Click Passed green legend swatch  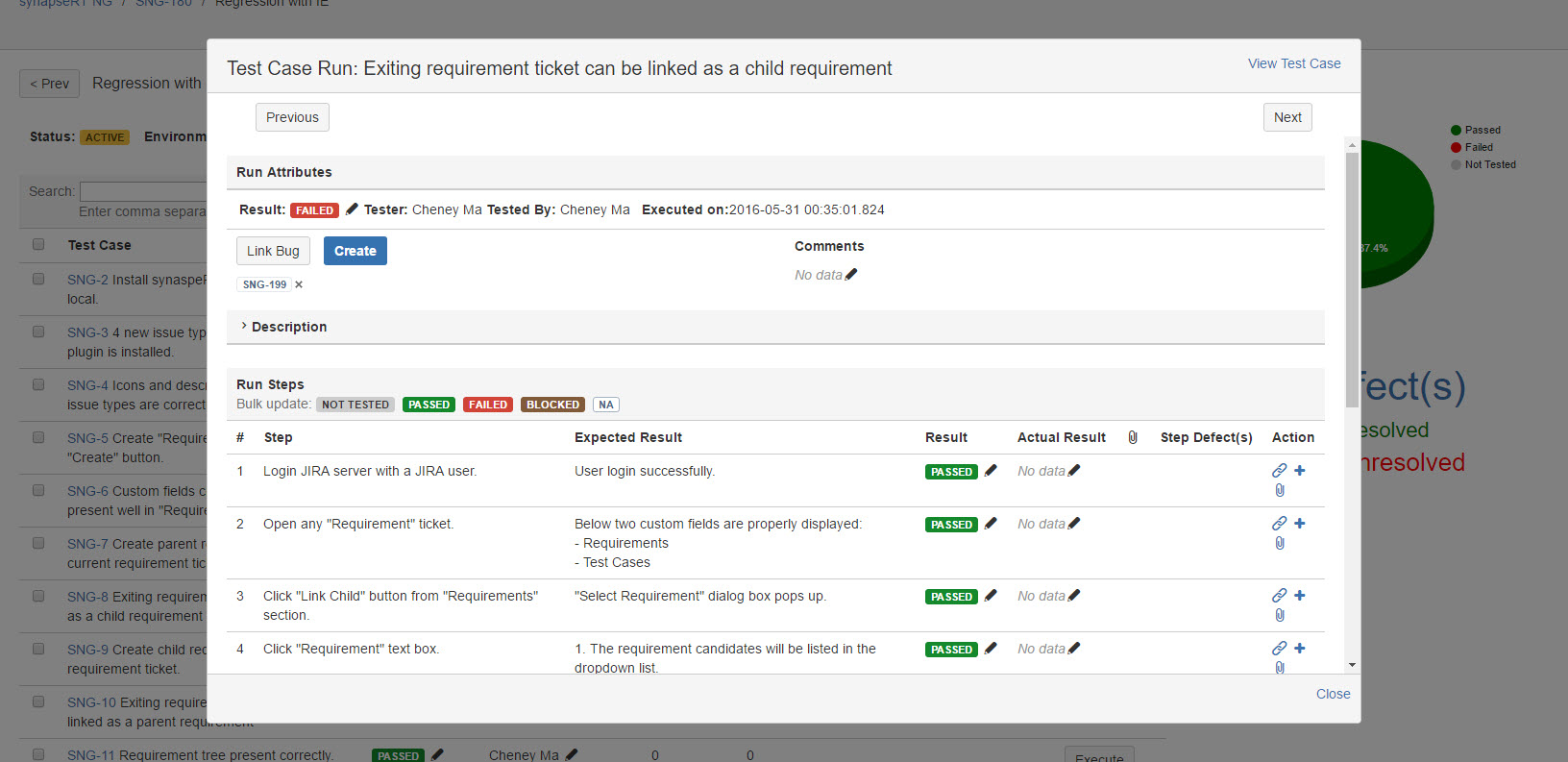(1456, 130)
